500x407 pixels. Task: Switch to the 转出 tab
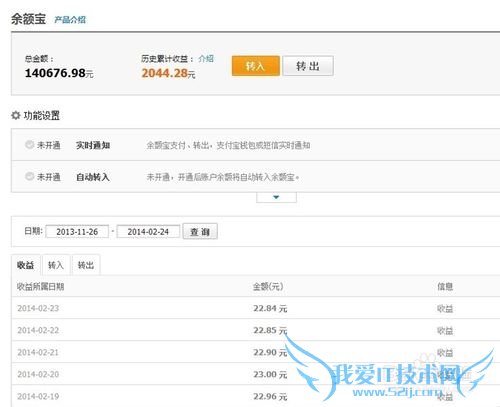click(86, 265)
